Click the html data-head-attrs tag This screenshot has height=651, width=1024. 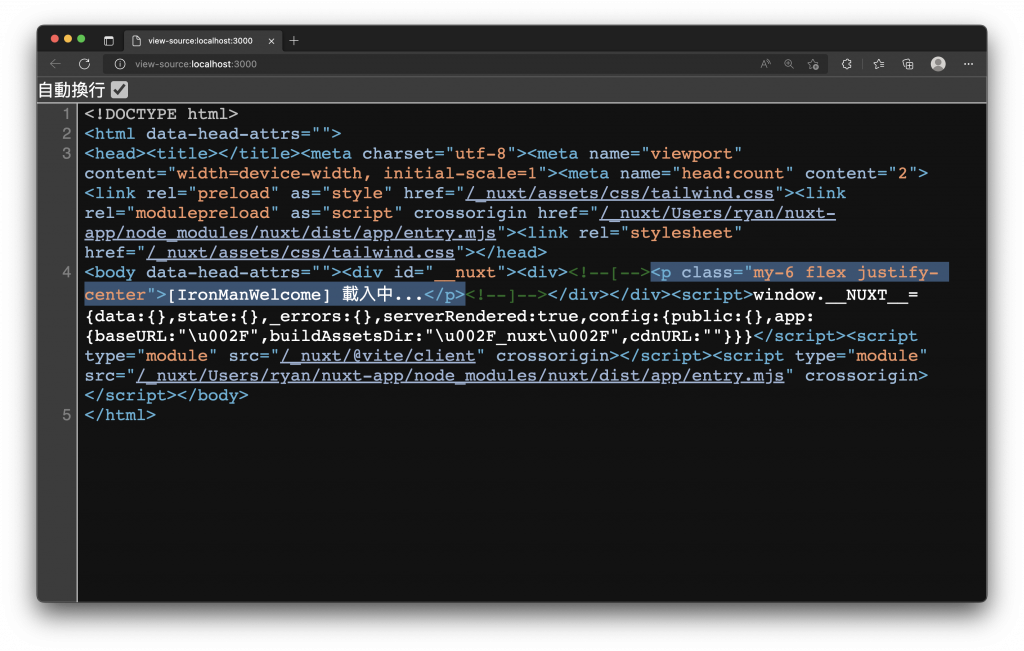pyautogui.click(x=213, y=134)
